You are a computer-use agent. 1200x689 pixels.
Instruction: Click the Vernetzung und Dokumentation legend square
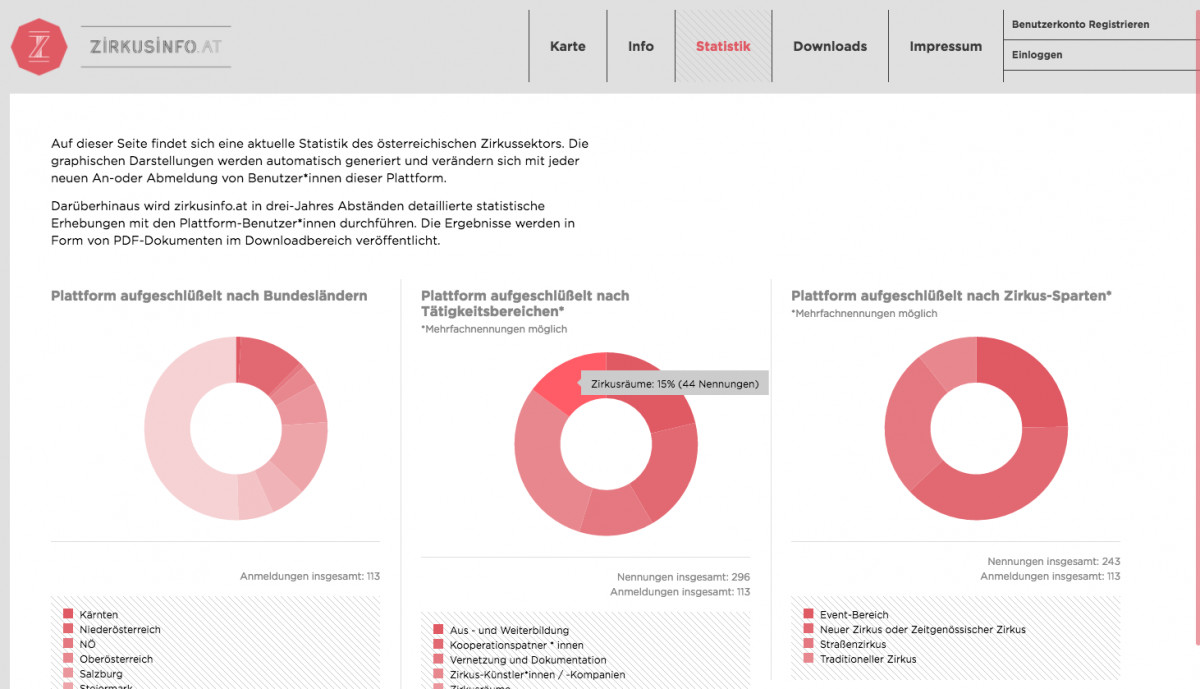coord(438,660)
